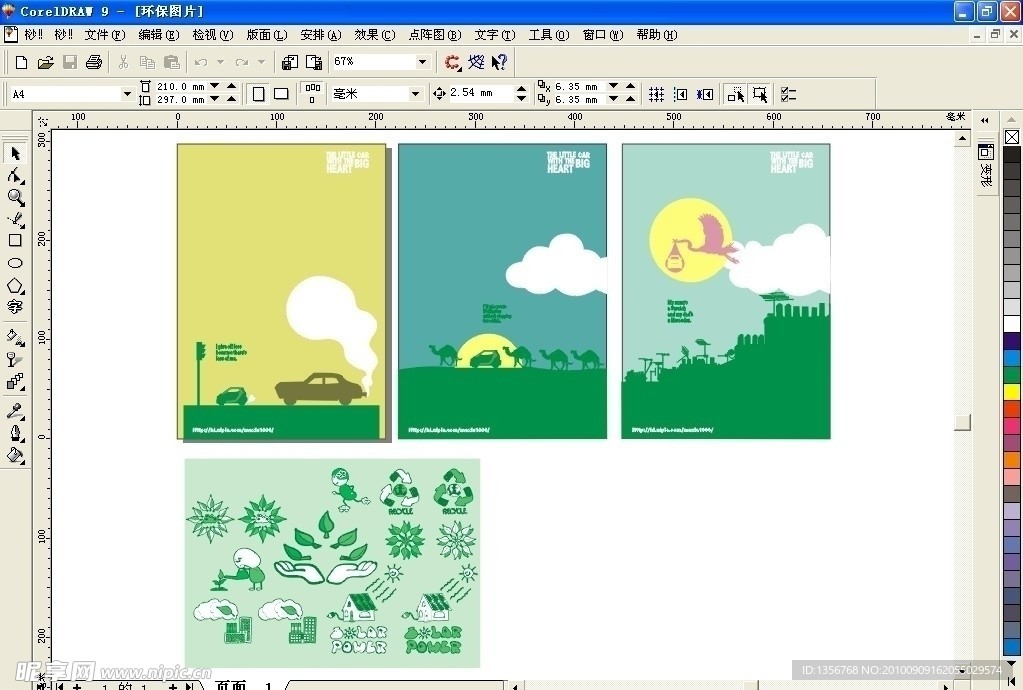Choose the Rectangle tool
Screen dimensions: 1023x690
pos(15,241)
